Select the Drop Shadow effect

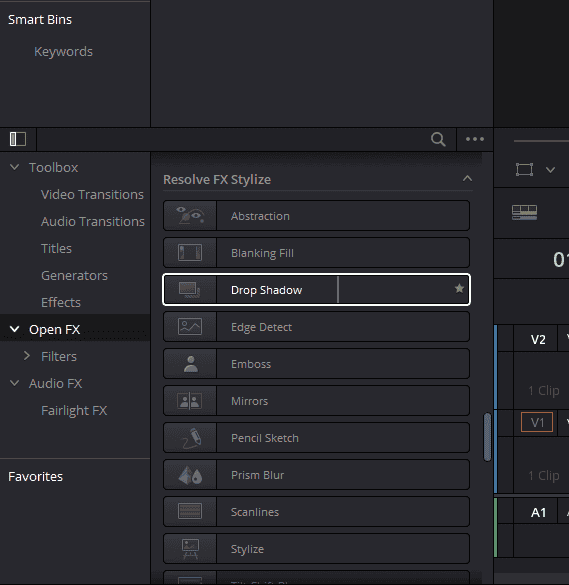316,290
